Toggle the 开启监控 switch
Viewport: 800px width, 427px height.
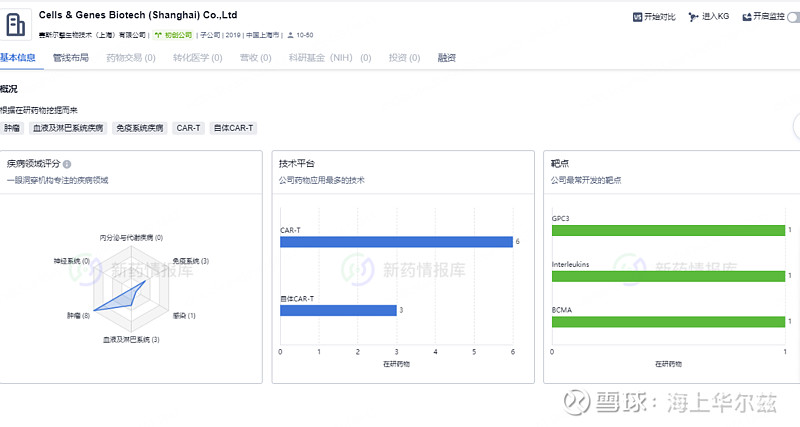click(793, 17)
